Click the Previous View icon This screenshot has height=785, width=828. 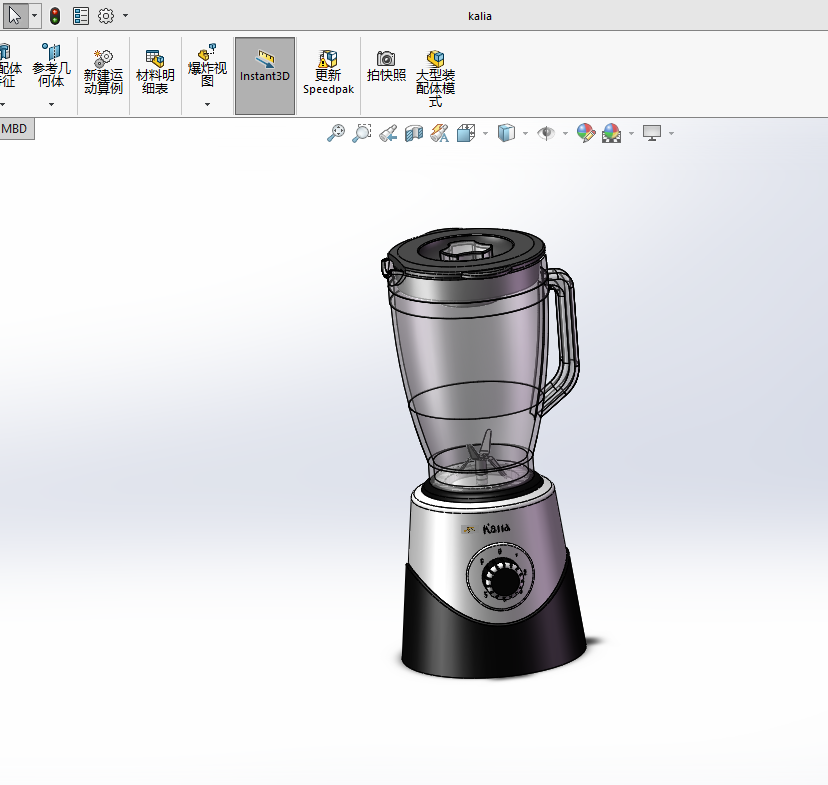coord(388,133)
